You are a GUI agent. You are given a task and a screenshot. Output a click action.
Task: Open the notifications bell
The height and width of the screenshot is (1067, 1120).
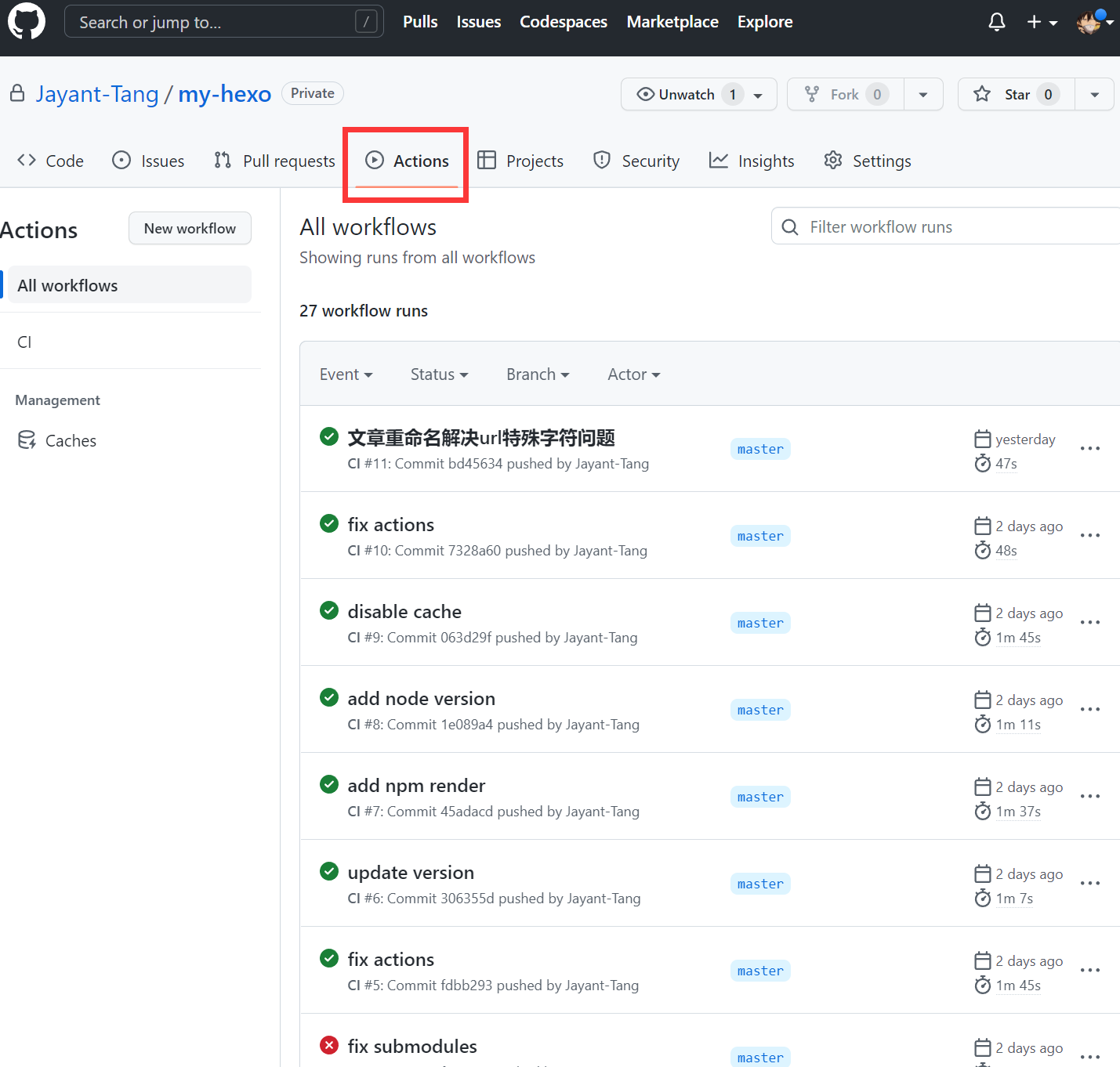[996, 22]
